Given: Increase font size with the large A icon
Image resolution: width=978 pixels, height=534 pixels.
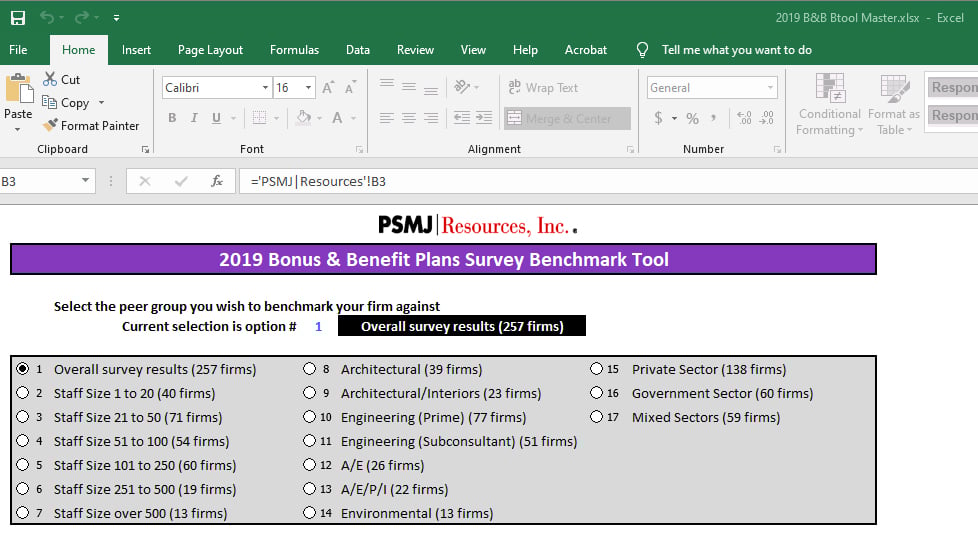Looking at the screenshot, I should [328, 88].
